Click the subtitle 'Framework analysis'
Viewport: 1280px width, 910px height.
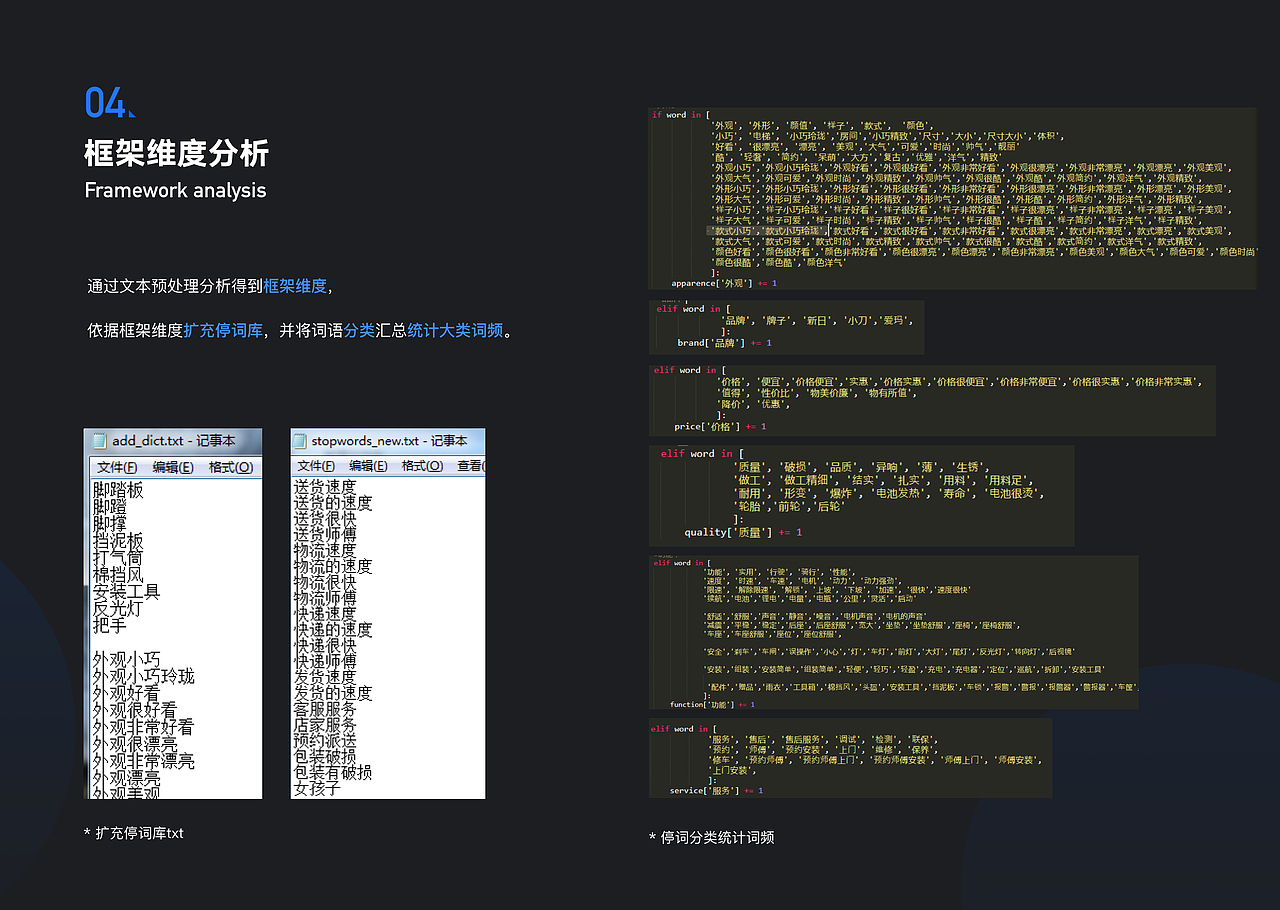175,190
